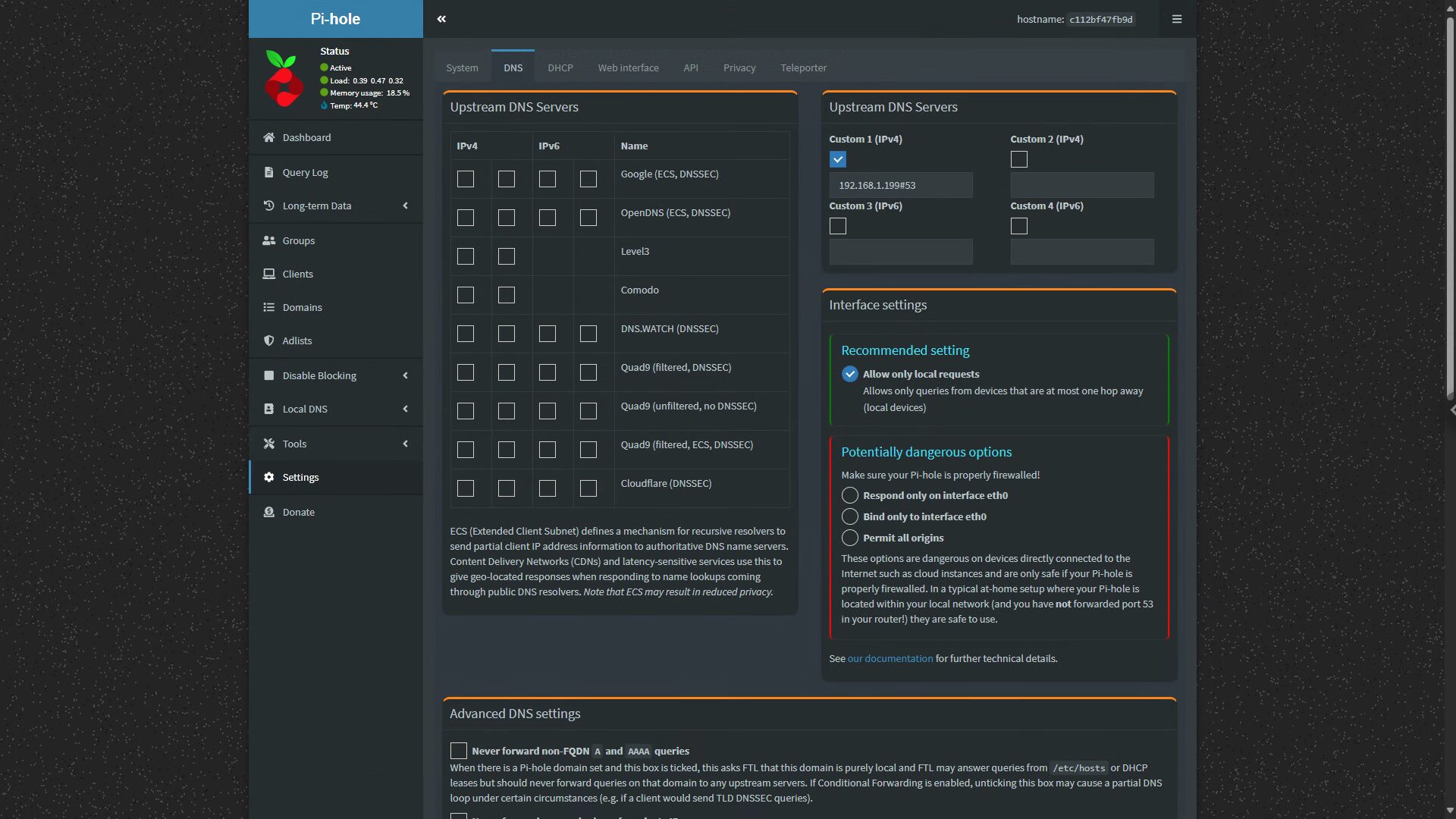
Task: Collapse the sidebar with the double-chevron icon
Action: pos(441,19)
